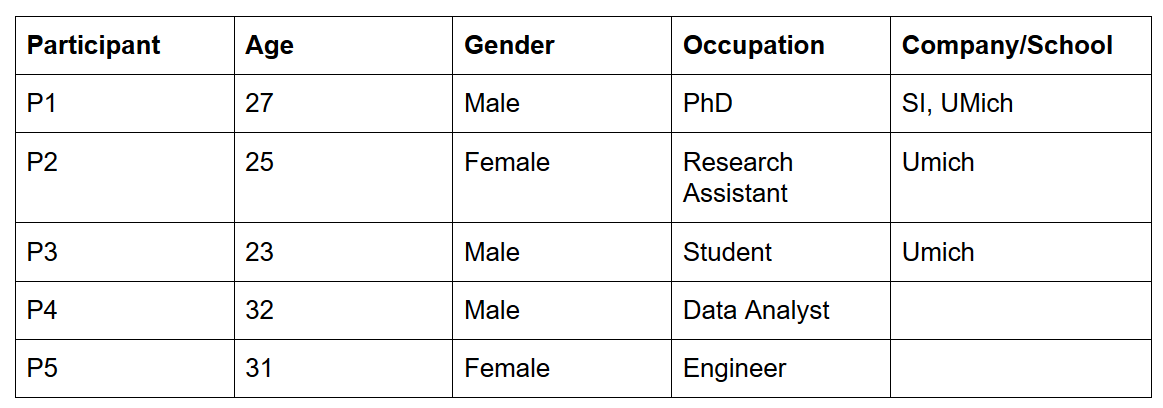Viewport: 1163px width, 408px height.
Task: Select the PhD occupation cell
Action: click(780, 103)
